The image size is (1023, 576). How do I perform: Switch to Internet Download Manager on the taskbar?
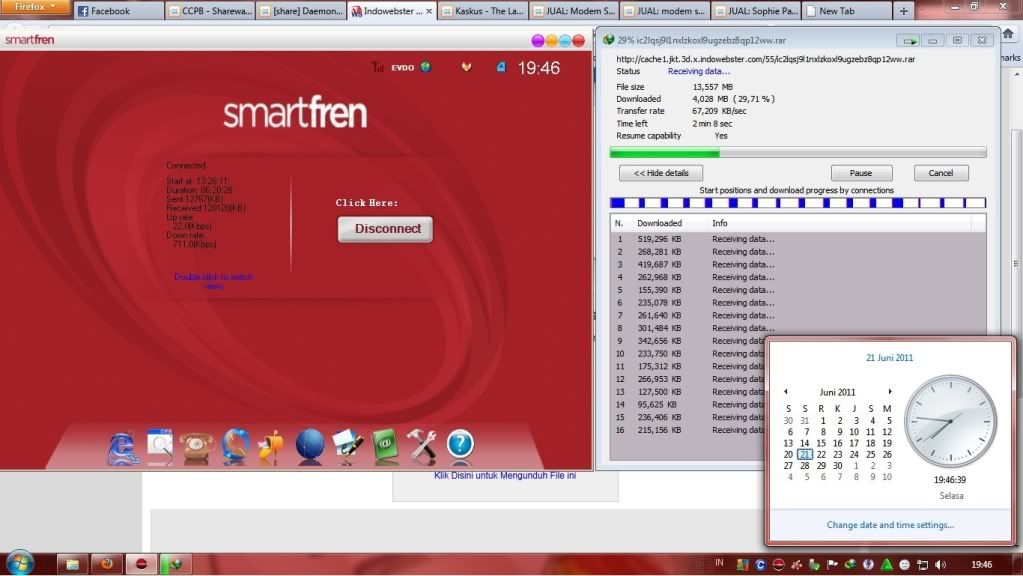click(x=176, y=564)
